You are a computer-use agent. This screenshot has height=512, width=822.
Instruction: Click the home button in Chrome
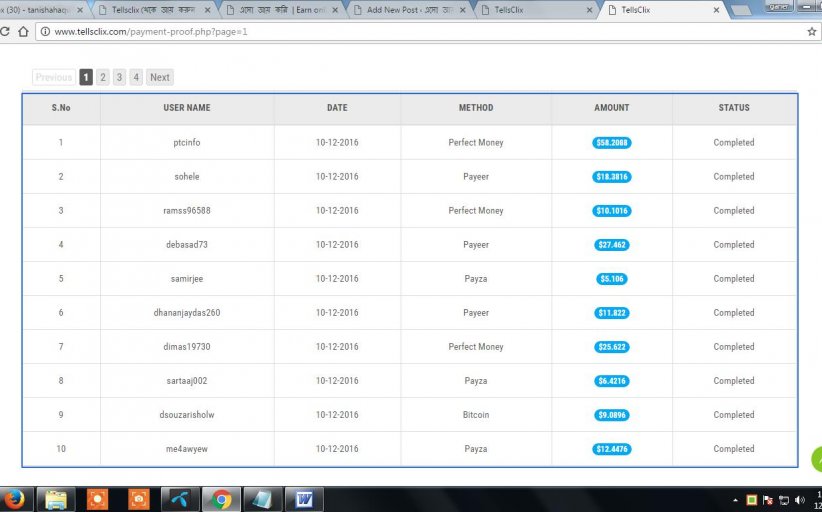pyautogui.click(x=23, y=32)
